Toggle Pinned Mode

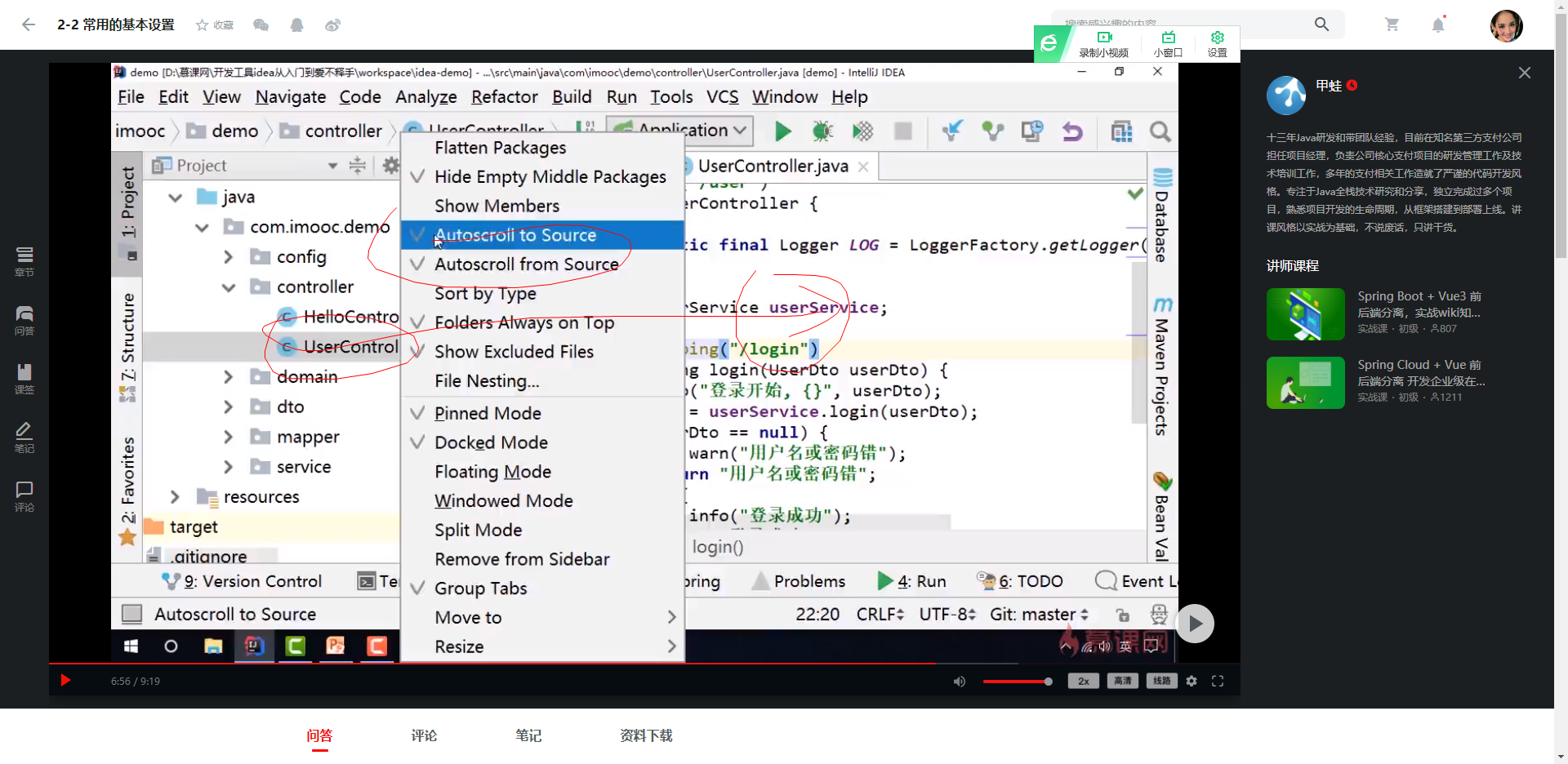point(542,413)
